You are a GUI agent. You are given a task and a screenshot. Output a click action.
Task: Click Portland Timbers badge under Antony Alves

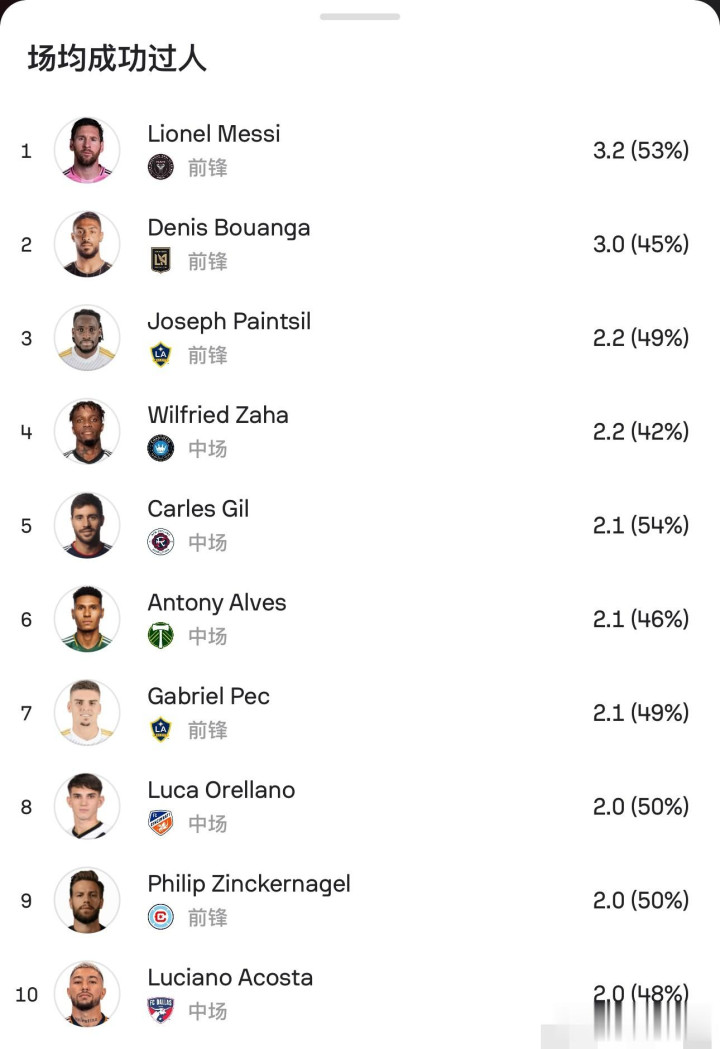point(160,636)
